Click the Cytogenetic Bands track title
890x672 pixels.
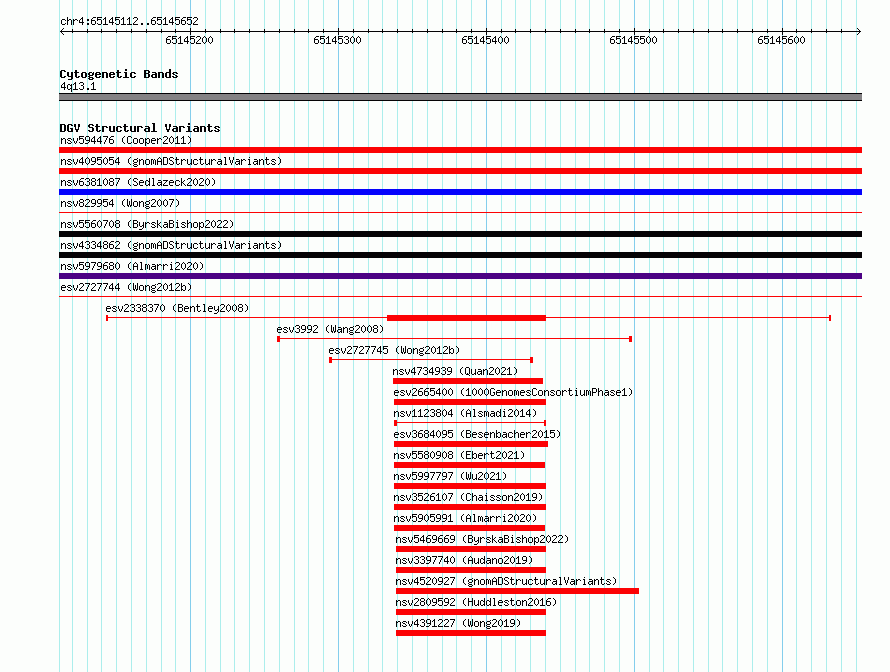119,74
